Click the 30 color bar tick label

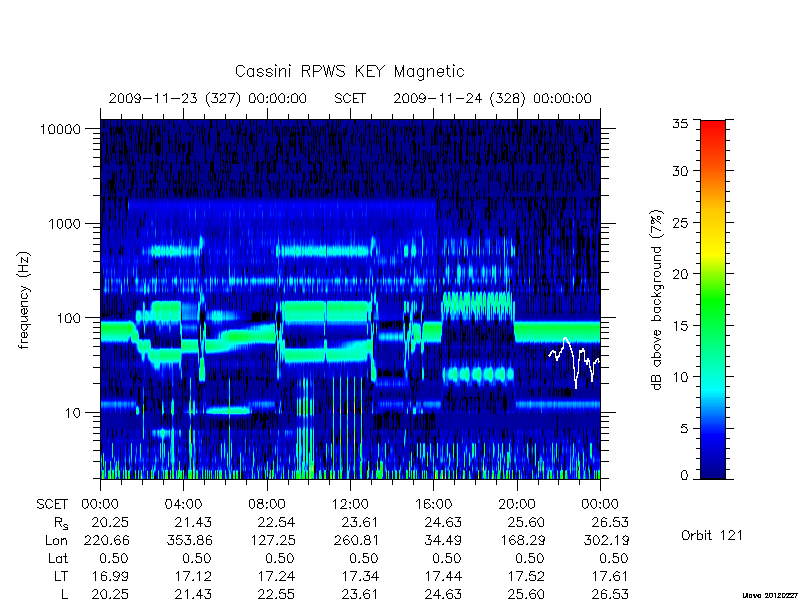tap(680, 170)
